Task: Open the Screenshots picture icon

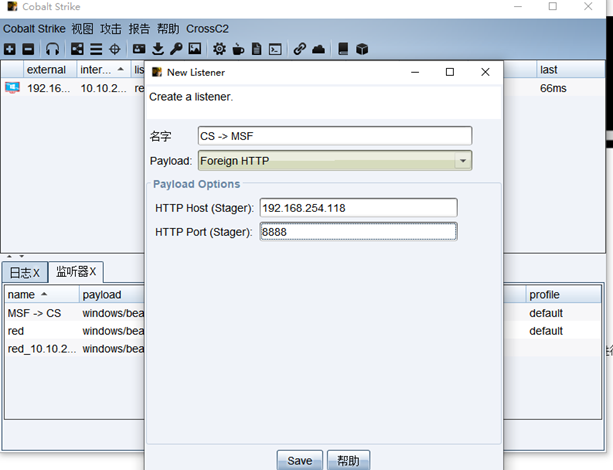Action: (195, 49)
